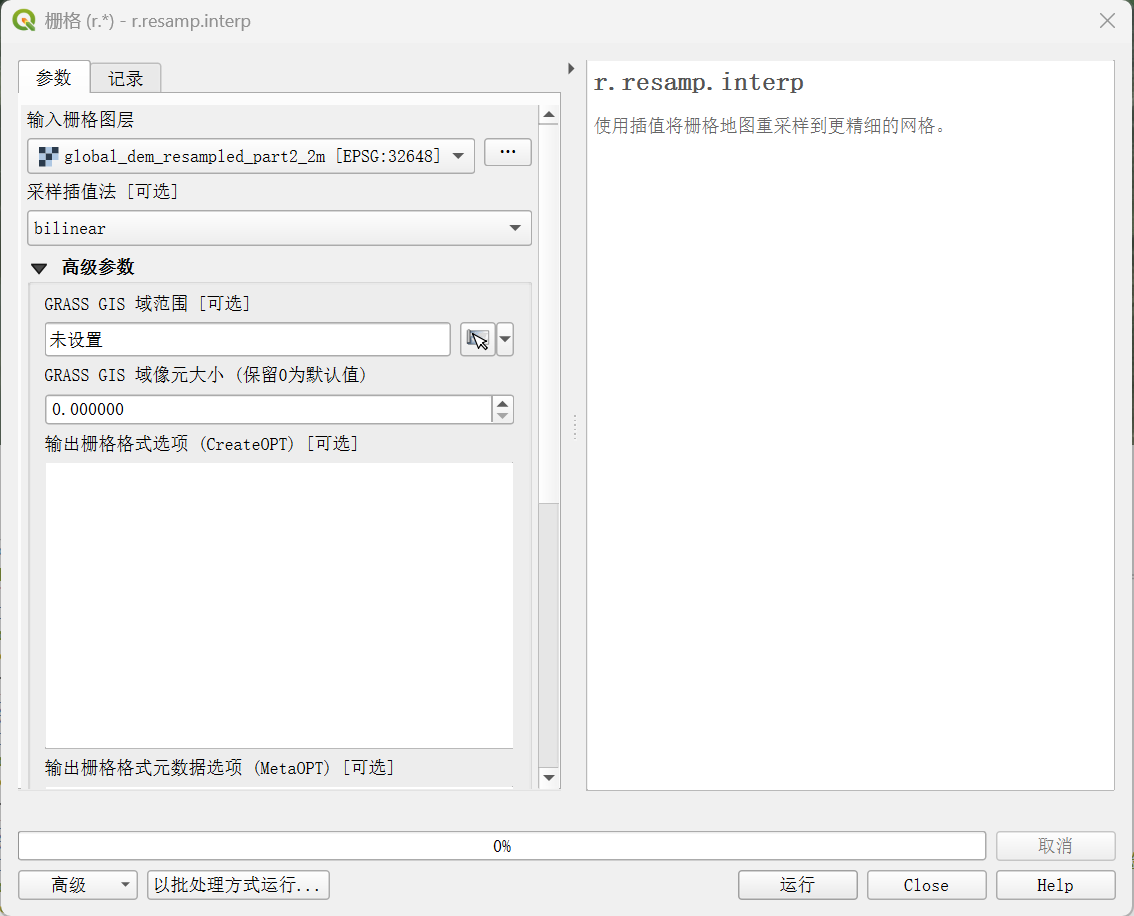Open the Help button
Screen dimensions: 1134x916
[1055, 885]
